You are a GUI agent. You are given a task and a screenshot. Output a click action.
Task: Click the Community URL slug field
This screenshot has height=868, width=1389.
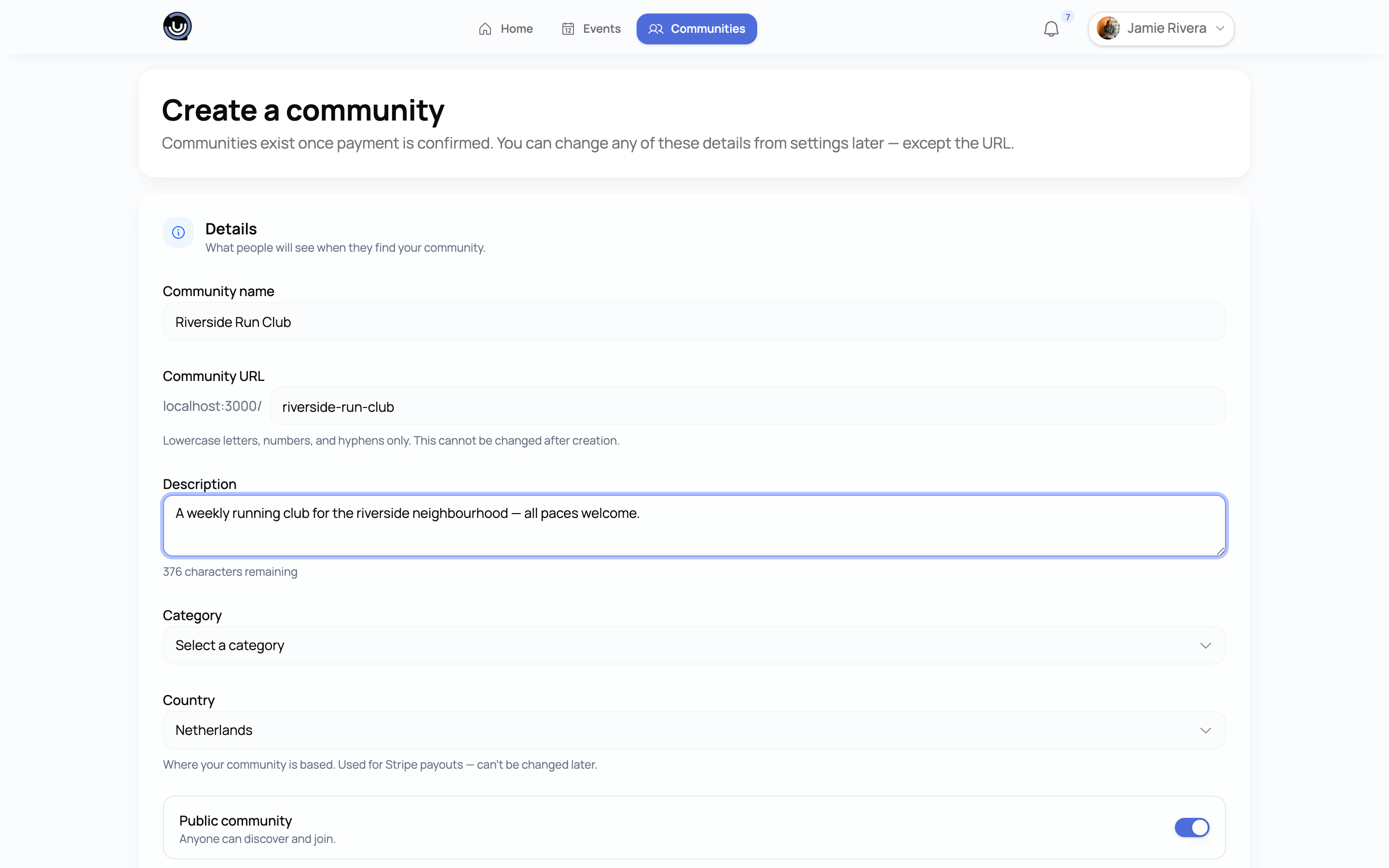click(747, 407)
